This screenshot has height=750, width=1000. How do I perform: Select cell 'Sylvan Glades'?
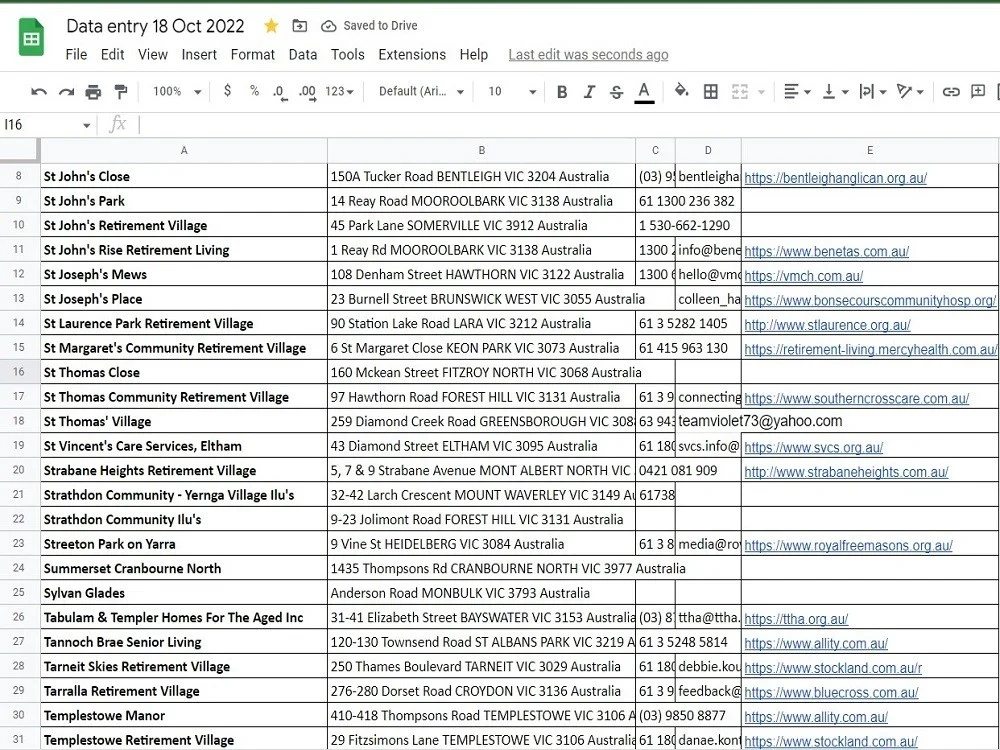point(184,593)
